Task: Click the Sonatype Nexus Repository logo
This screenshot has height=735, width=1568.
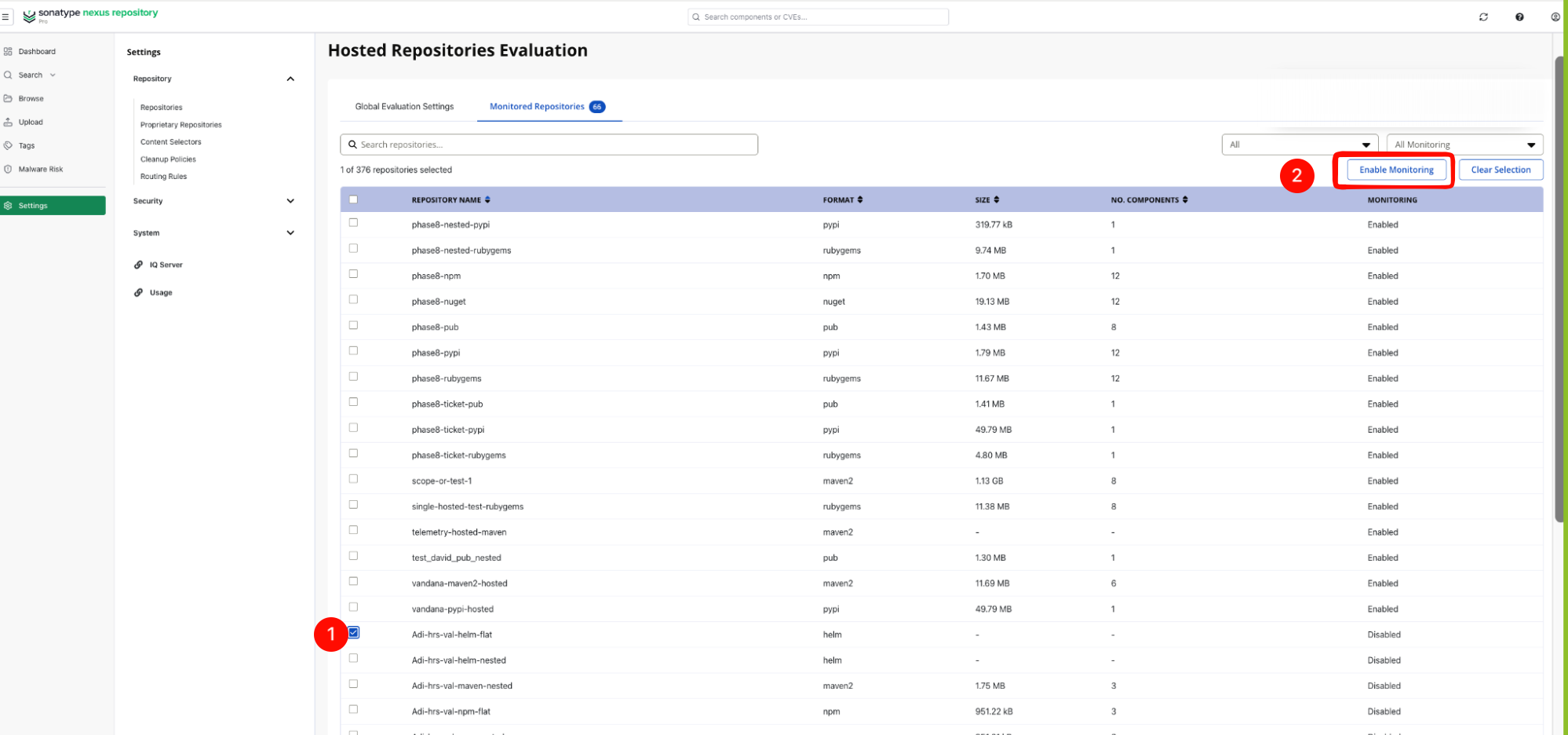Action: (90, 15)
